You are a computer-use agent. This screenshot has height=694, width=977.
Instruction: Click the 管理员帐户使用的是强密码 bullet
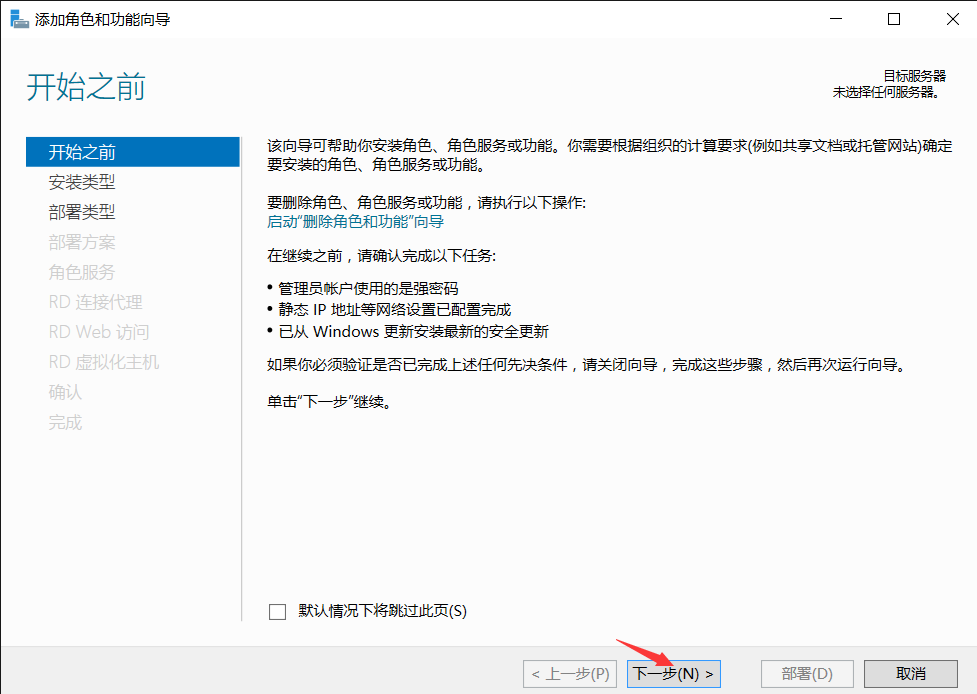click(x=368, y=288)
